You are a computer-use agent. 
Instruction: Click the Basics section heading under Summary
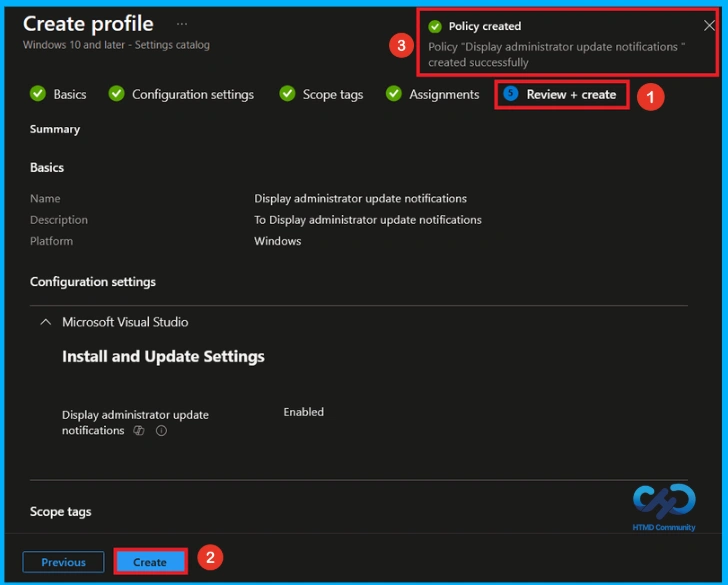coord(47,168)
